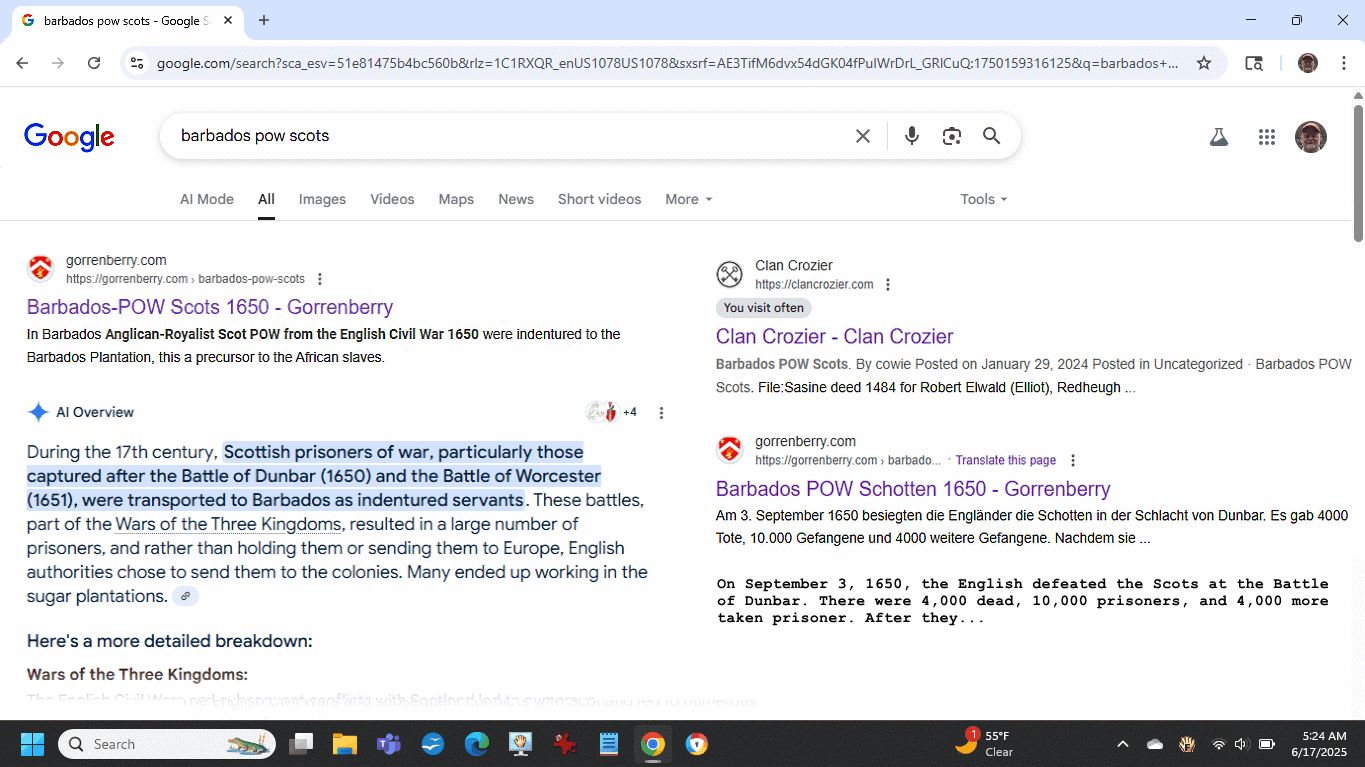Copy AI Overview link chain icon
1365x767 pixels.
[x=185, y=597]
